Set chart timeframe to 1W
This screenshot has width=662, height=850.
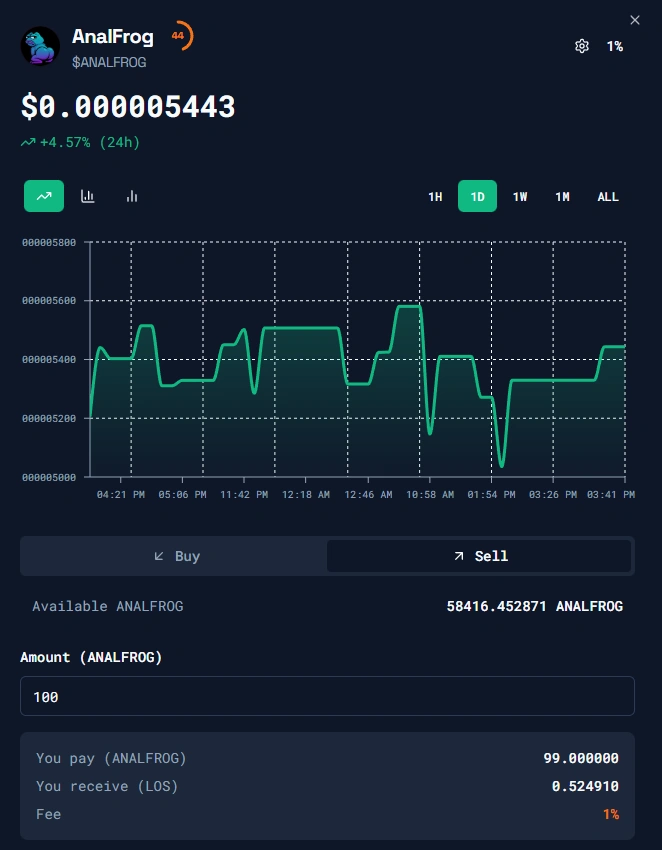[x=520, y=196]
